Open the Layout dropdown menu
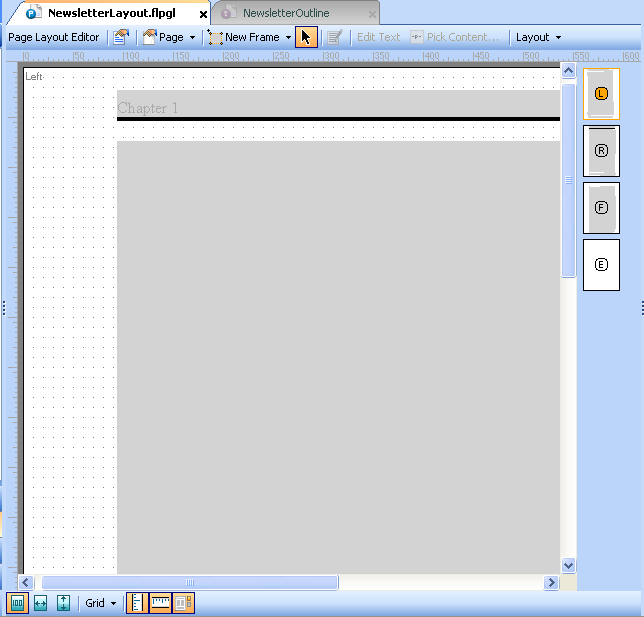Image resolution: width=644 pixels, height=617 pixels. coord(538,37)
